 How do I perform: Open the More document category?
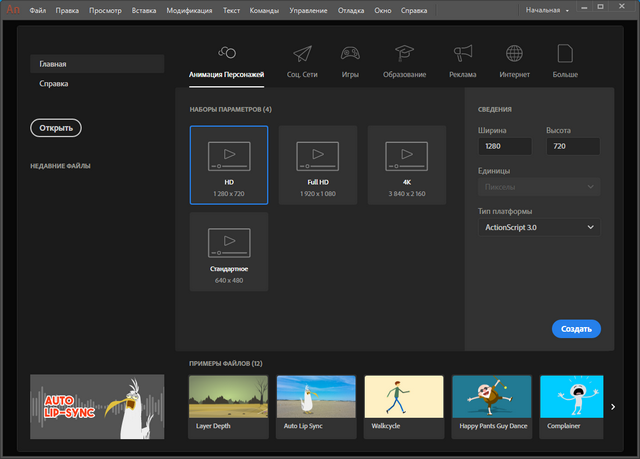coord(565,53)
